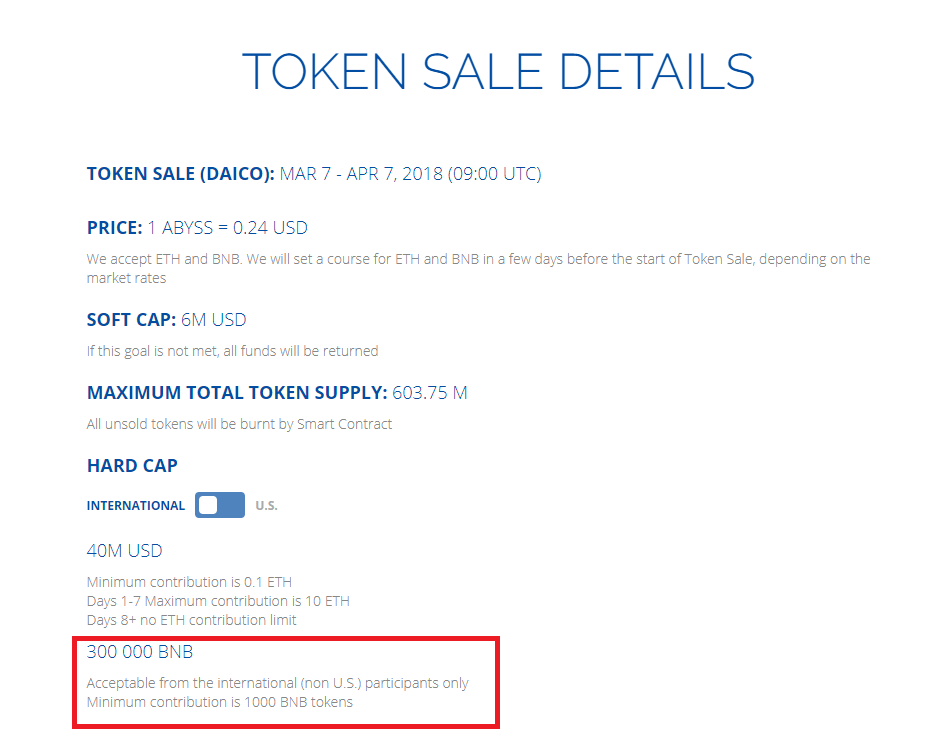The height and width of the screenshot is (752, 929).
Task: Toggle the International/U.S. hard cap switch
Action: (x=220, y=505)
